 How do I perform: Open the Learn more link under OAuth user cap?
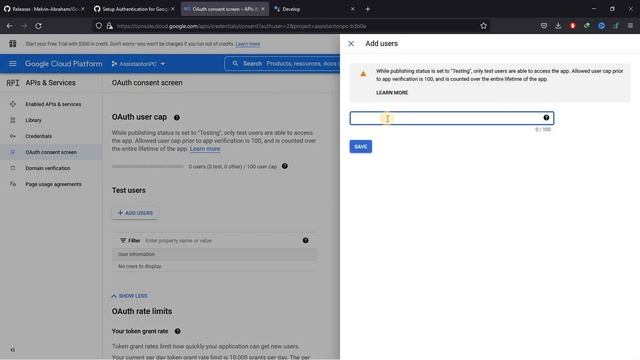pyautogui.click(x=205, y=149)
